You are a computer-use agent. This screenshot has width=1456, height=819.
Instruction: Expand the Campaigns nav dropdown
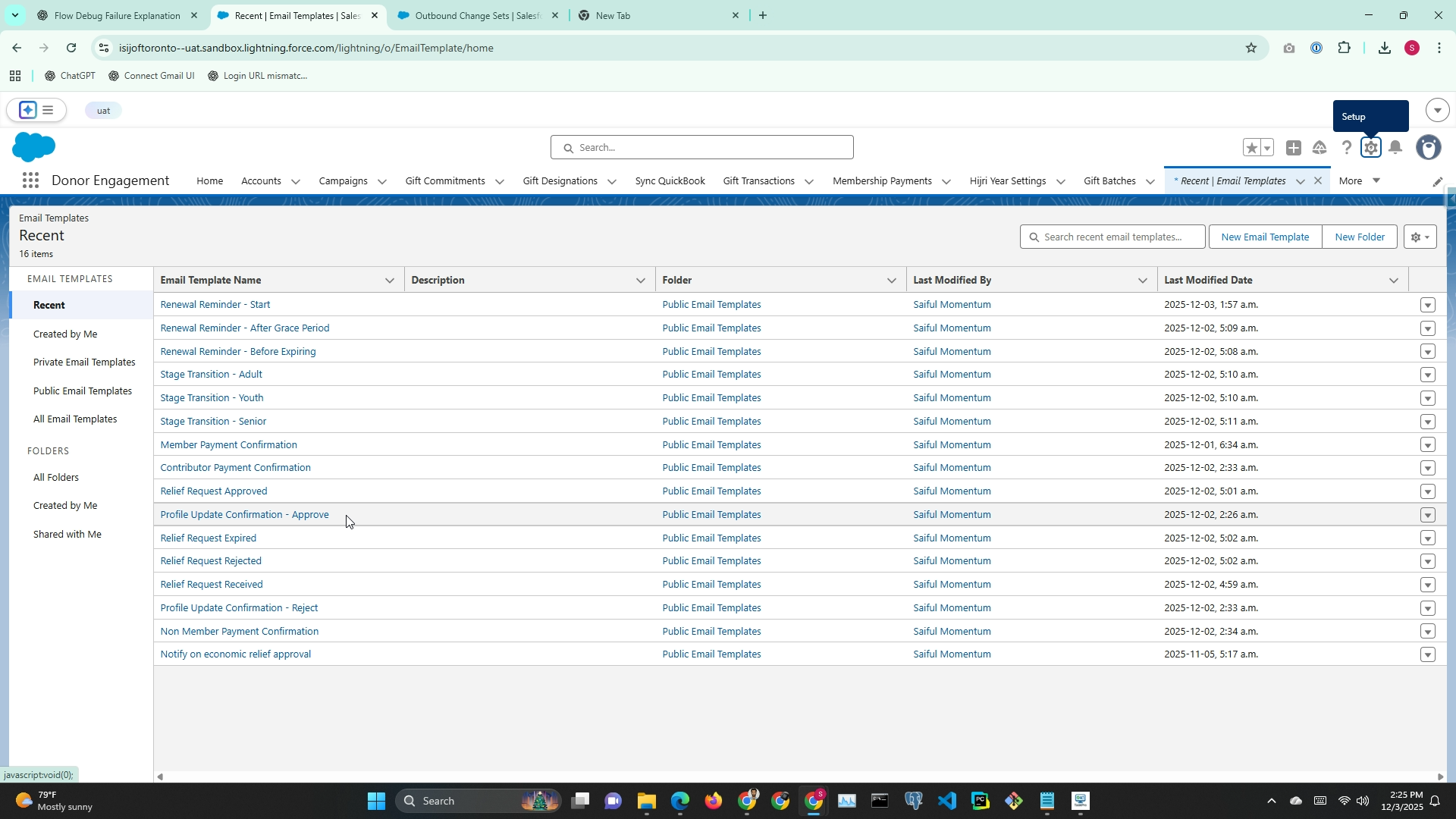(x=382, y=181)
